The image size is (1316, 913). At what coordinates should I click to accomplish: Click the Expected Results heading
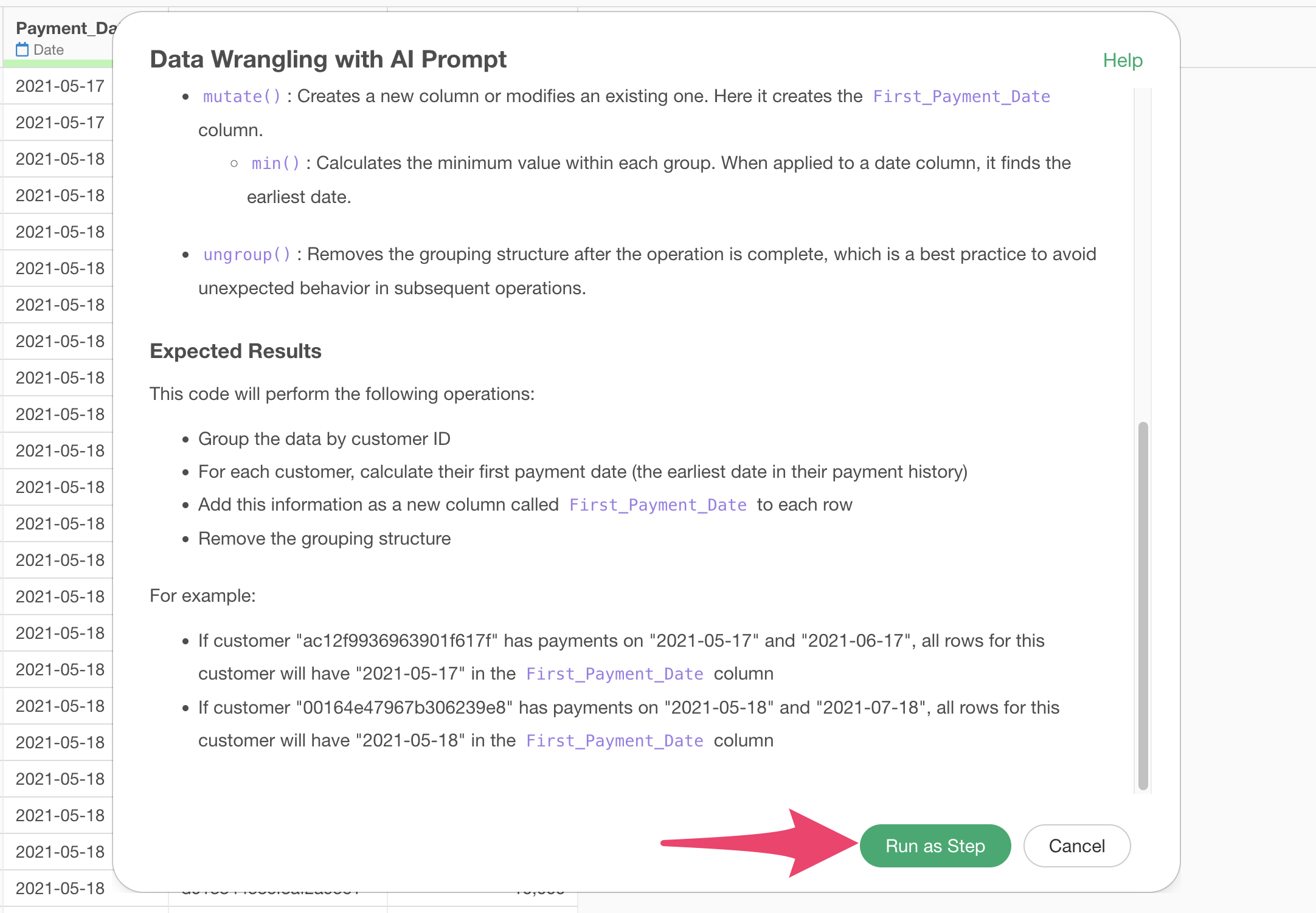click(235, 351)
